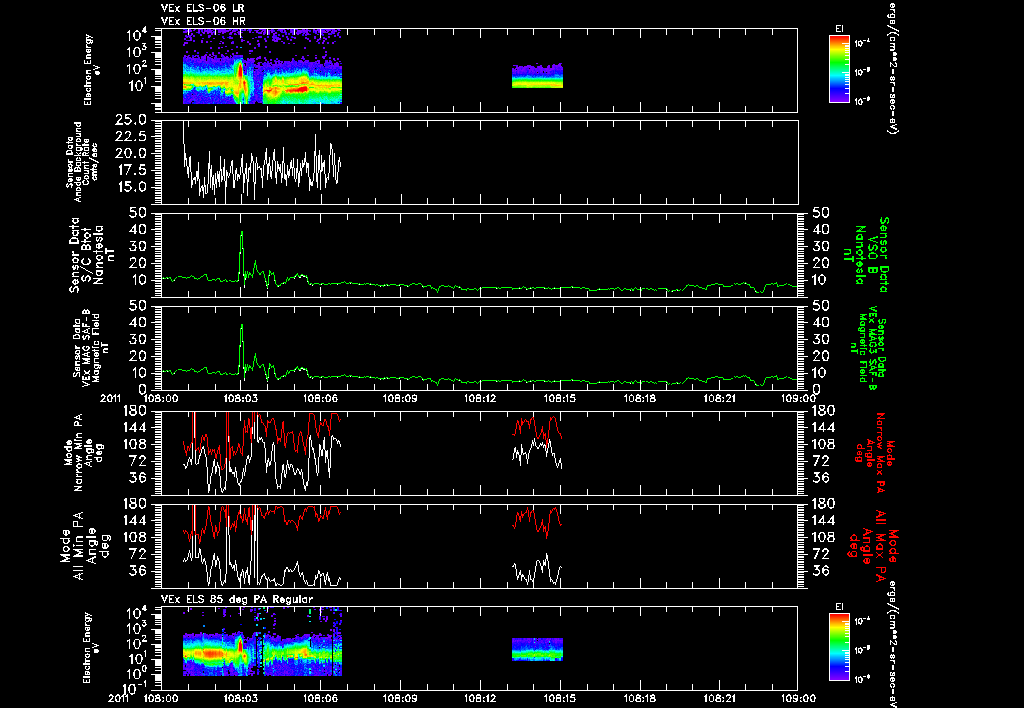Viewport: 1024px width, 708px height.
Task: Click the 108:18 tick on the bottom time axis
Action: pyautogui.click(x=640, y=698)
